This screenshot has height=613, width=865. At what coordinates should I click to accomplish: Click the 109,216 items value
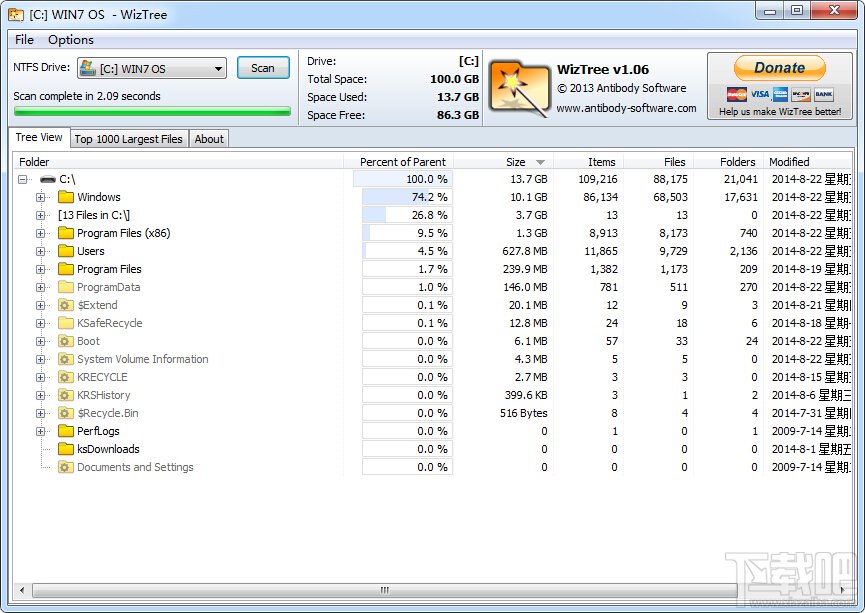pyautogui.click(x=598, y=179)
